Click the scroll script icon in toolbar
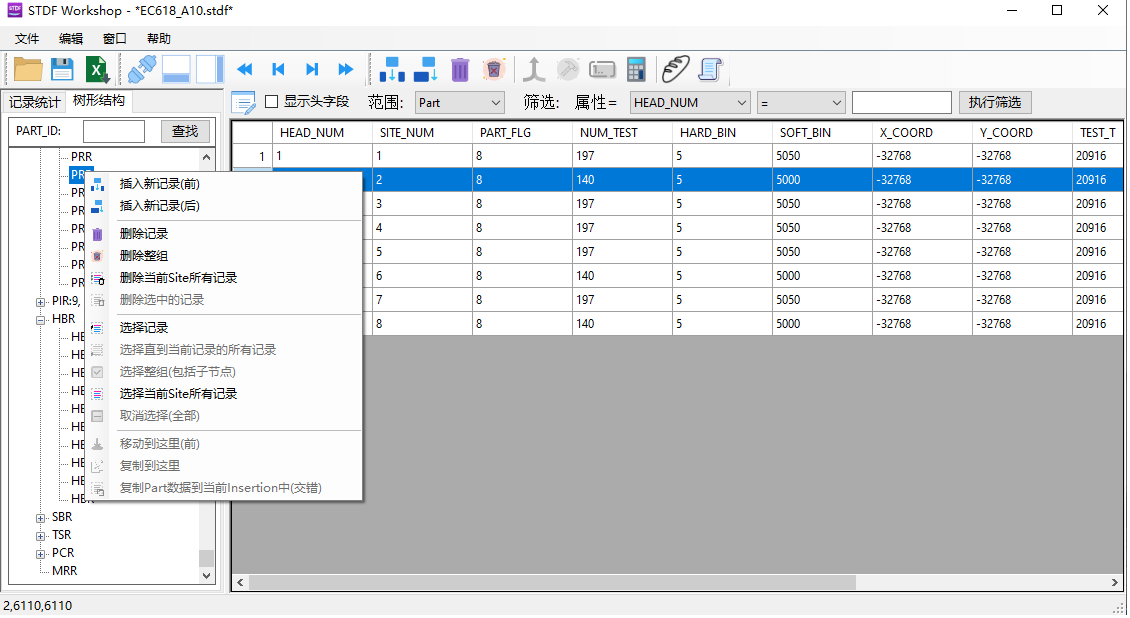This screenshot has width=1130, height=618. point(711,69)
